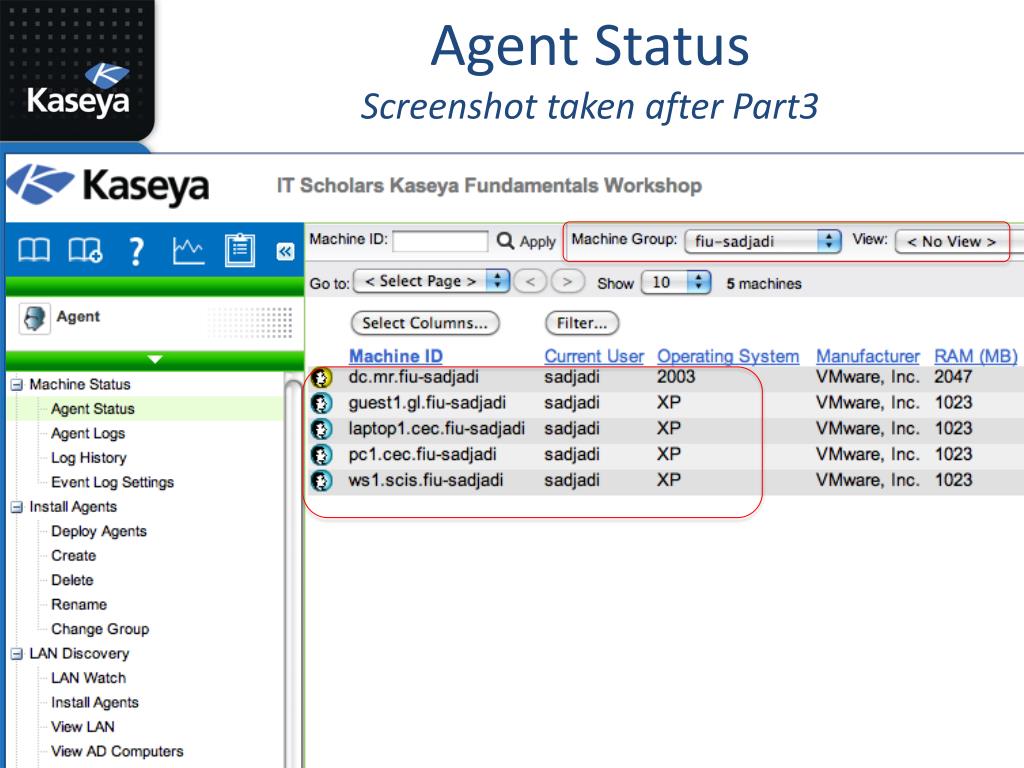Open the Machine Group dropdown fiu-sadjadi
The height and width of the screenshot is (768, 1024).
762,241
